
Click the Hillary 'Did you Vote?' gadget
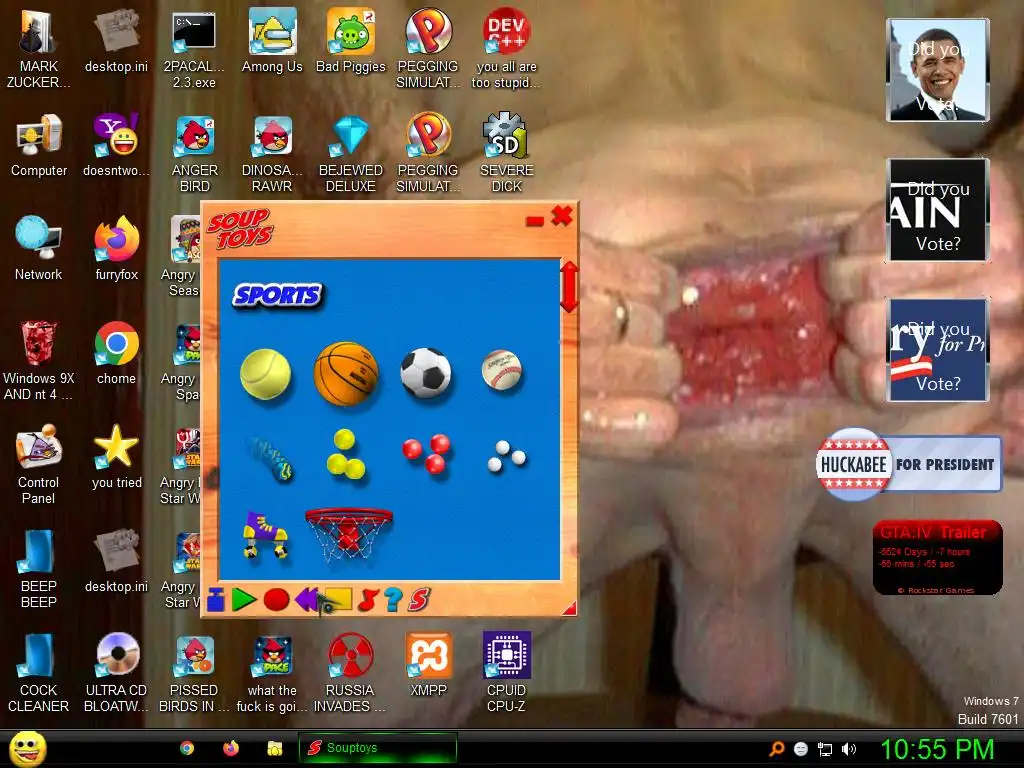938,349
